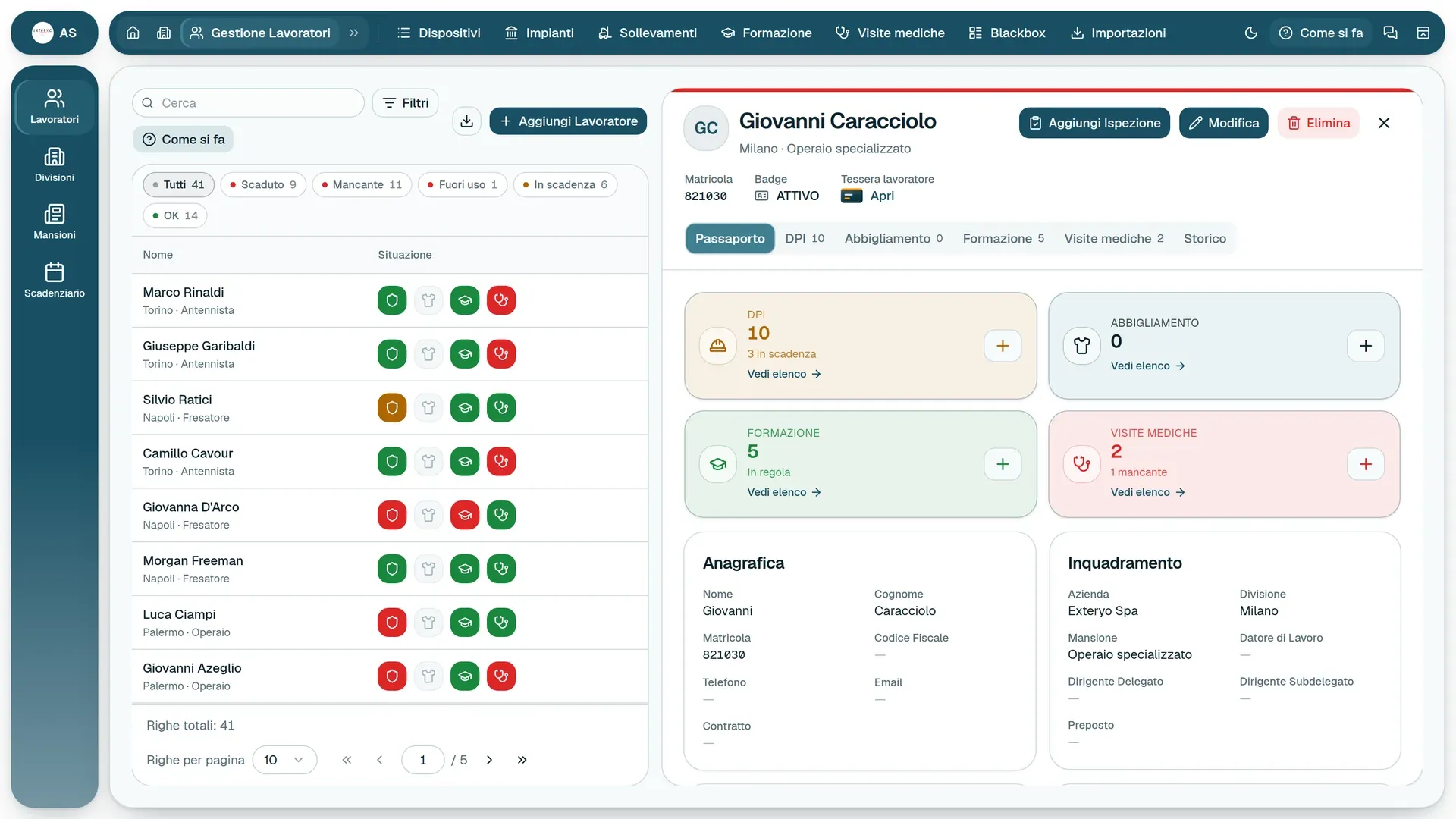Switch to the Formazione tab

(1003, 238)
